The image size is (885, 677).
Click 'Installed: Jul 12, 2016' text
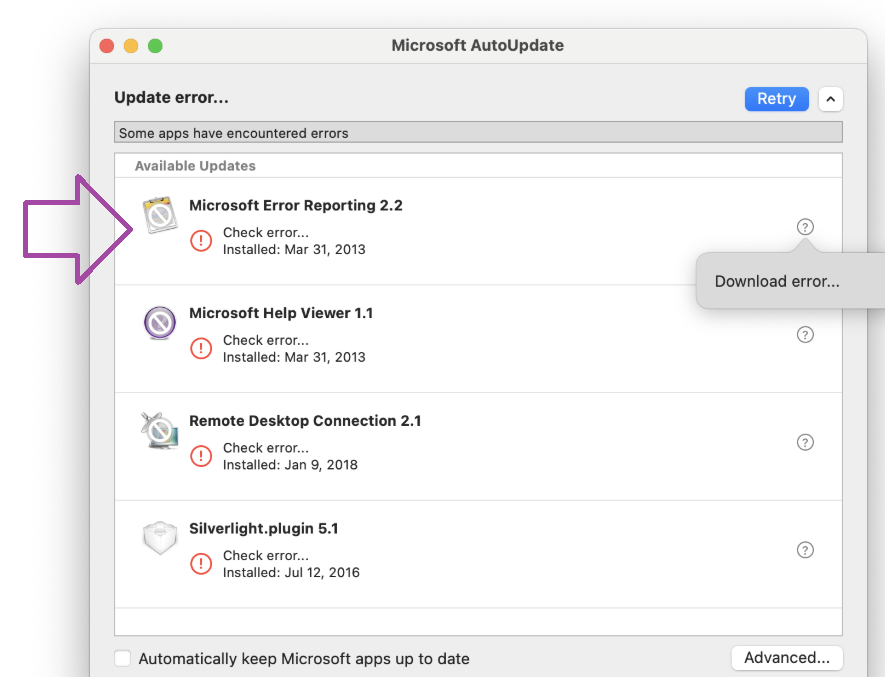pyautogui.click(x=291, y=573)
